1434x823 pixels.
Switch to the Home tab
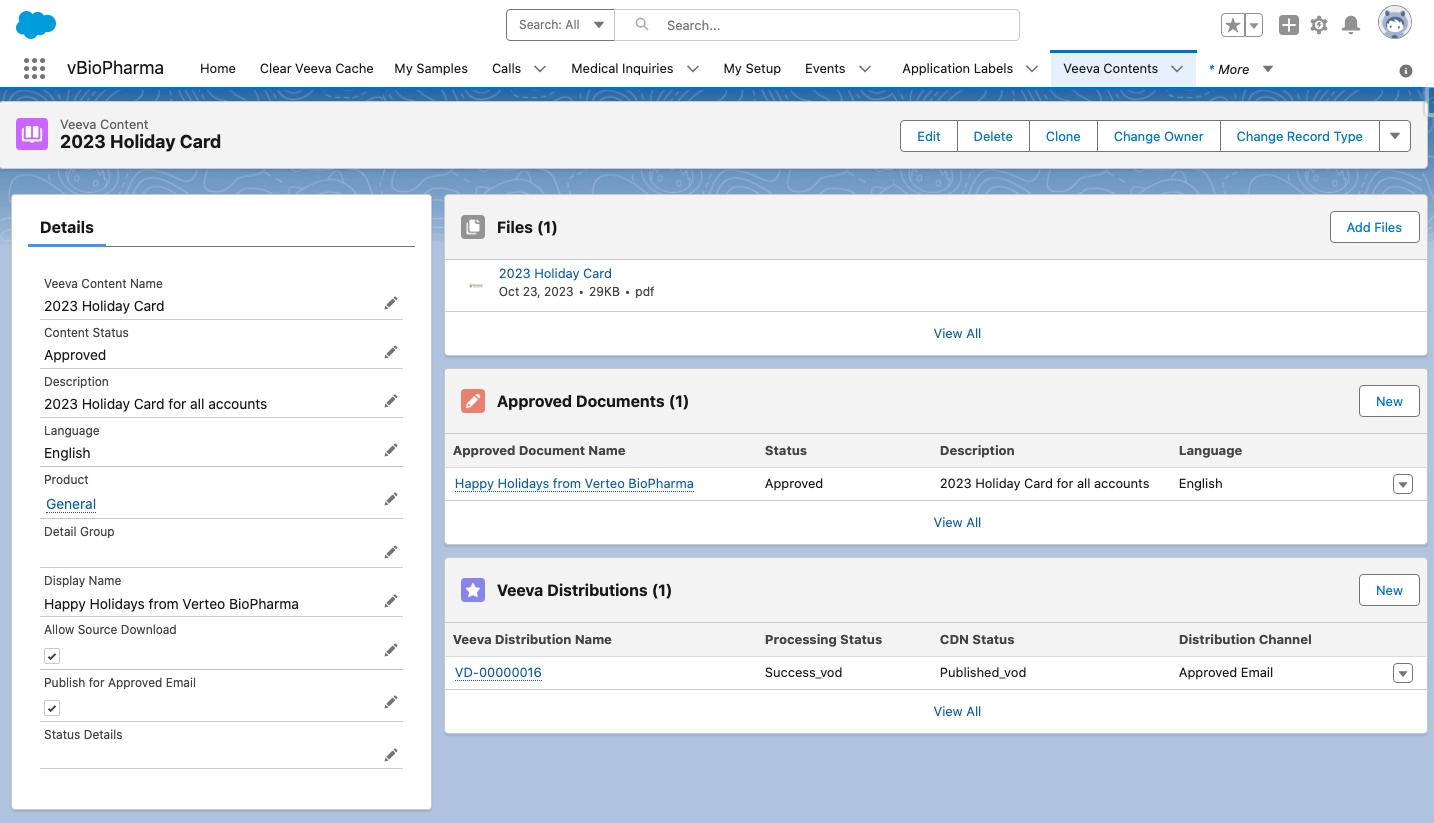coord(217,68)
